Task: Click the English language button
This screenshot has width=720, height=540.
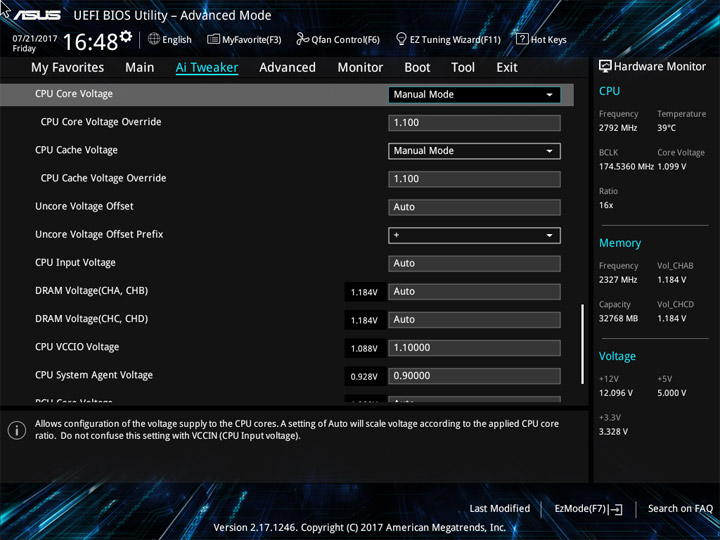Action: [x=170, y=39]
